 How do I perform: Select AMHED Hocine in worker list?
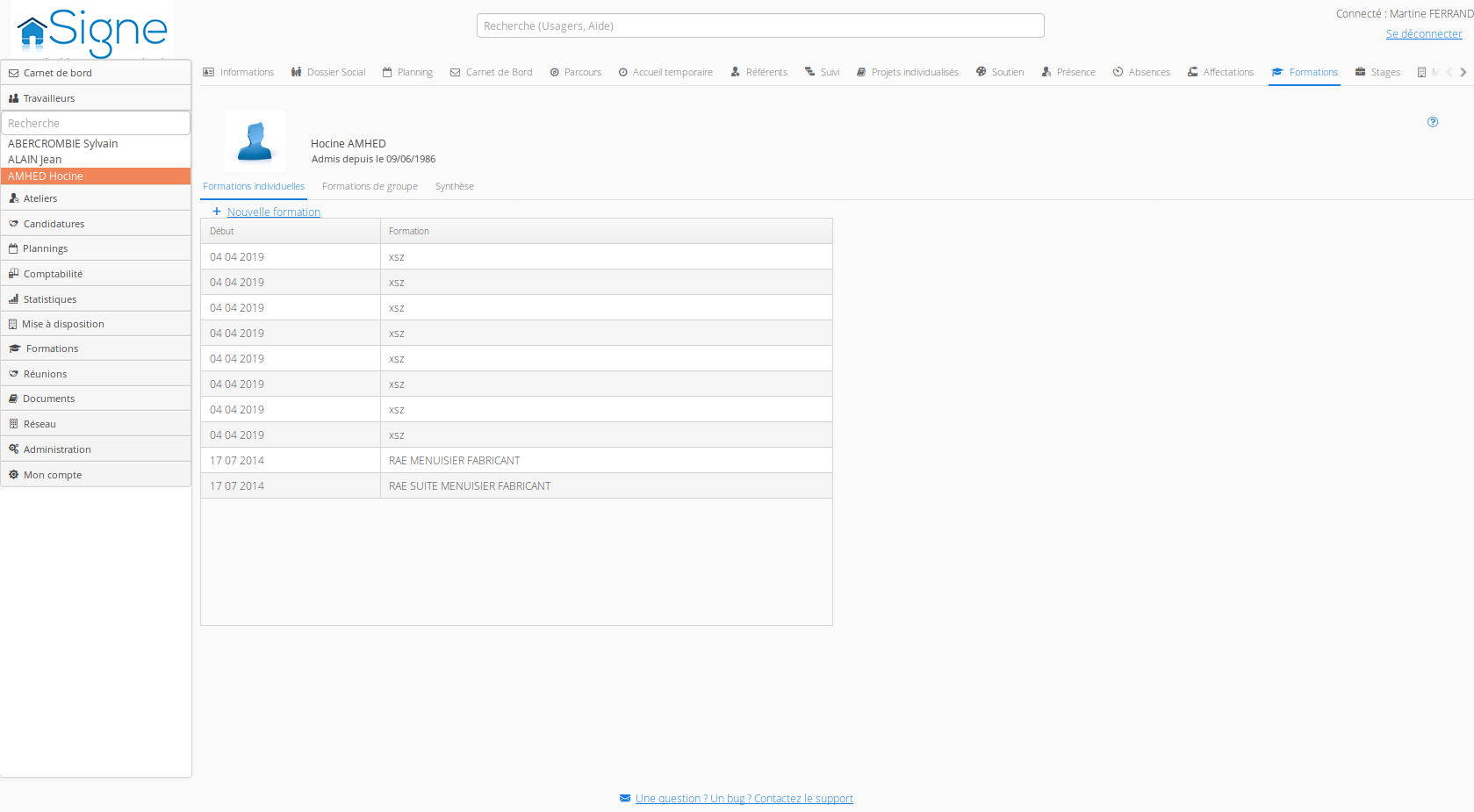click(x=96, y=176)
